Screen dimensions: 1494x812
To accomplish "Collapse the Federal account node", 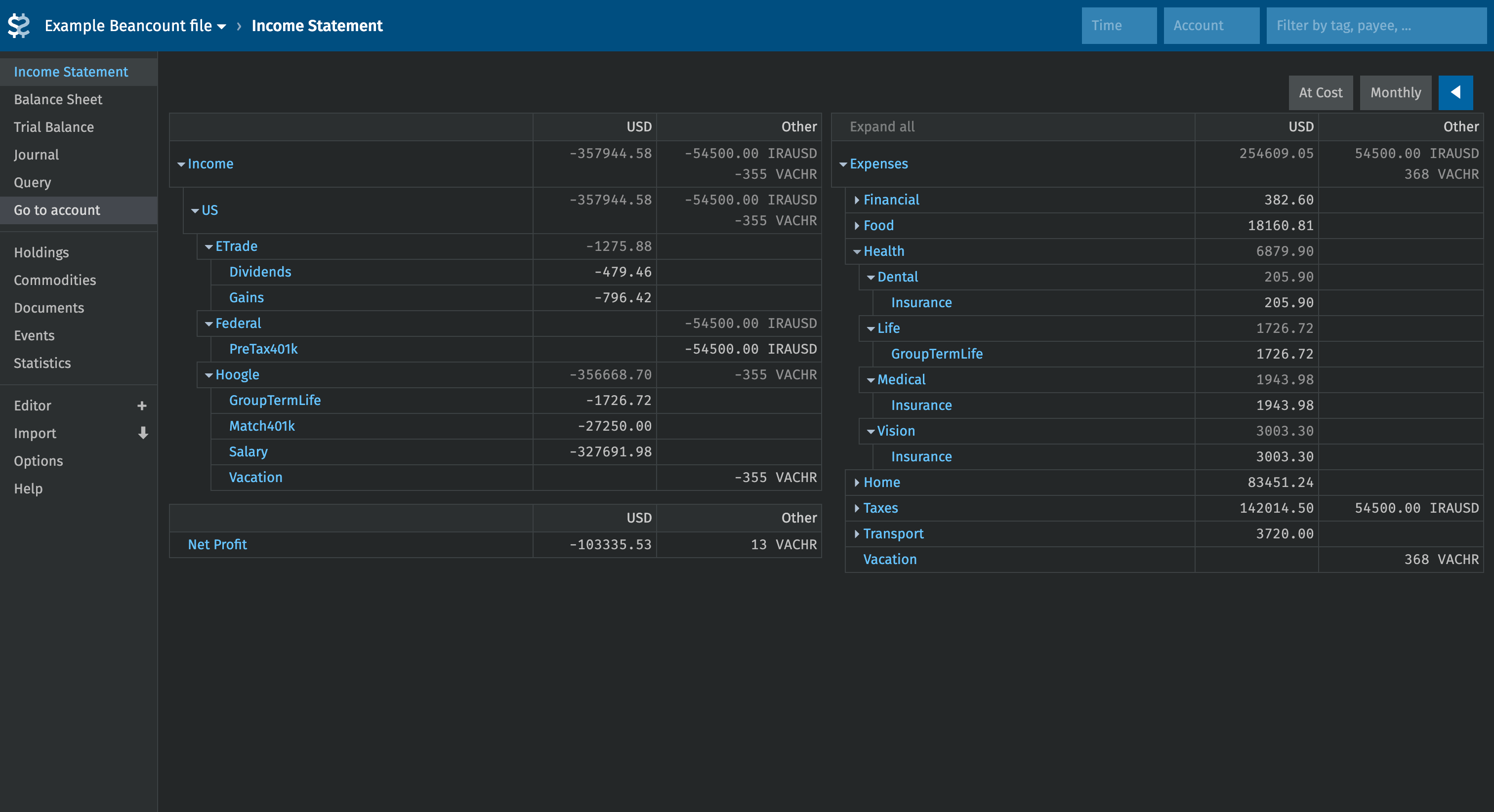I will pos(209,324).
